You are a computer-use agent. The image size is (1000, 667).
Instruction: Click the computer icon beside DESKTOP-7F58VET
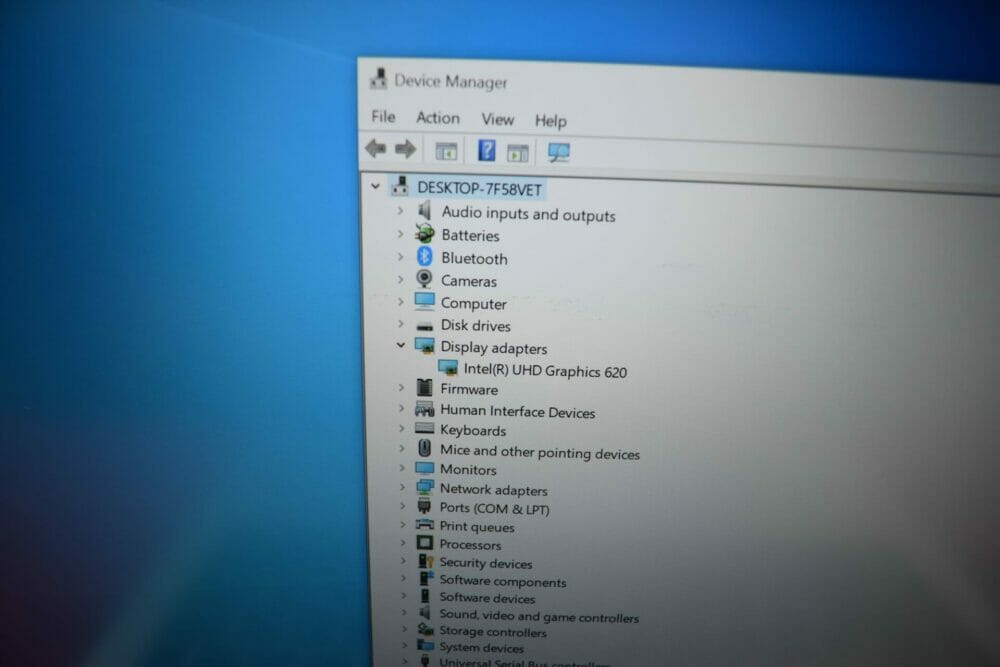[x=400, y=186]
